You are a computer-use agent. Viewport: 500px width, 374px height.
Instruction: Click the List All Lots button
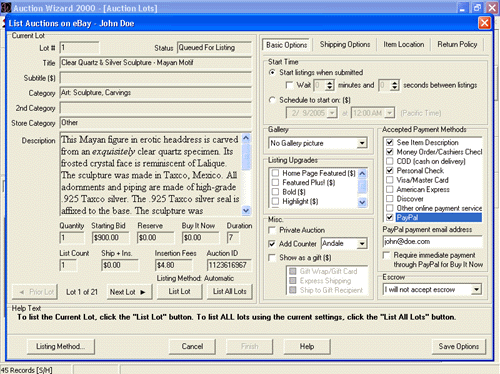point(229,292)
